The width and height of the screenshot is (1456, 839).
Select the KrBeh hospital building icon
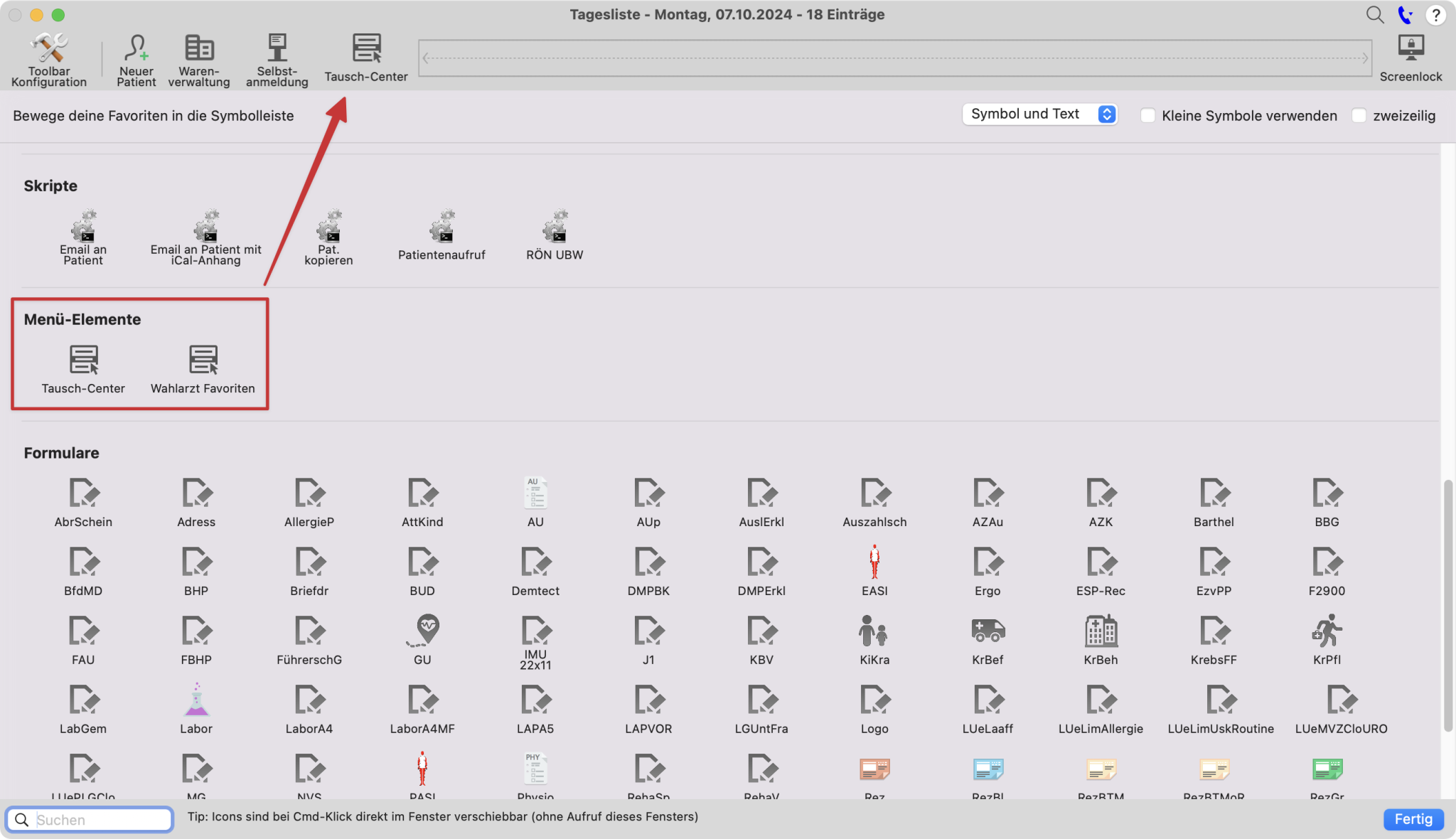point(1101,640)
